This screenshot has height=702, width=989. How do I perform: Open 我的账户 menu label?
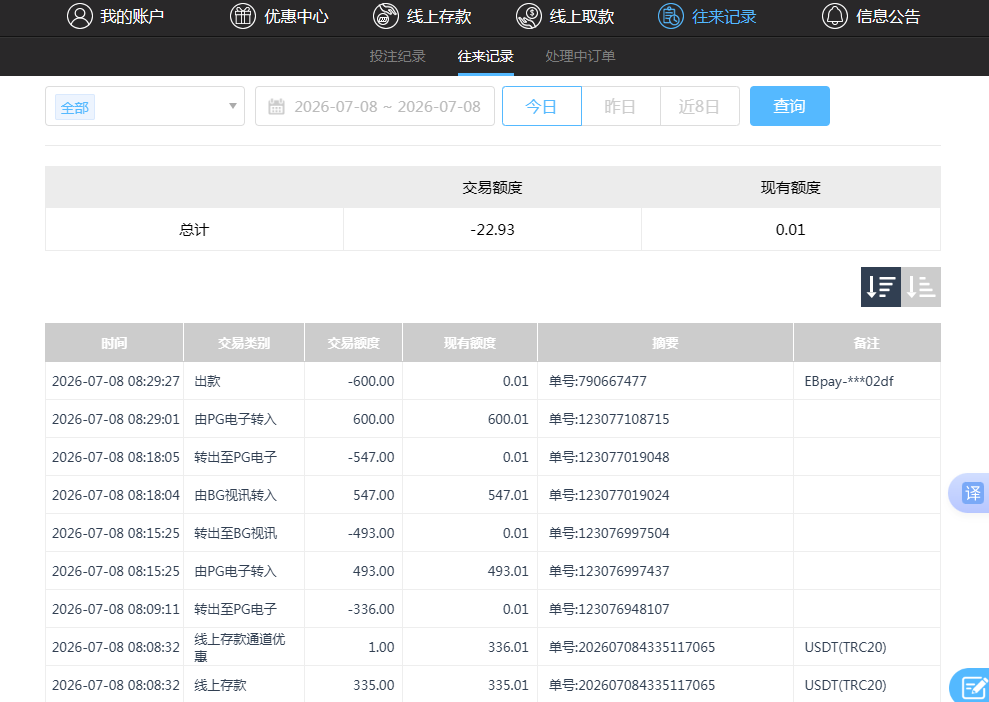click(132, 16)
